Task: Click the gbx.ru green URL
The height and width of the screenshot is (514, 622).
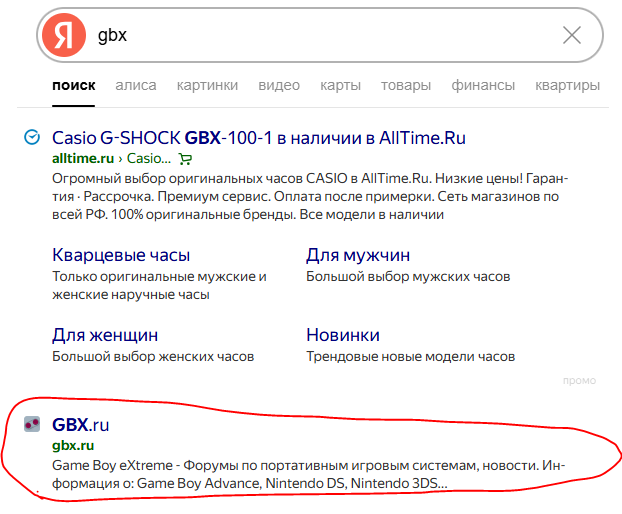Action: coord(73,445)
